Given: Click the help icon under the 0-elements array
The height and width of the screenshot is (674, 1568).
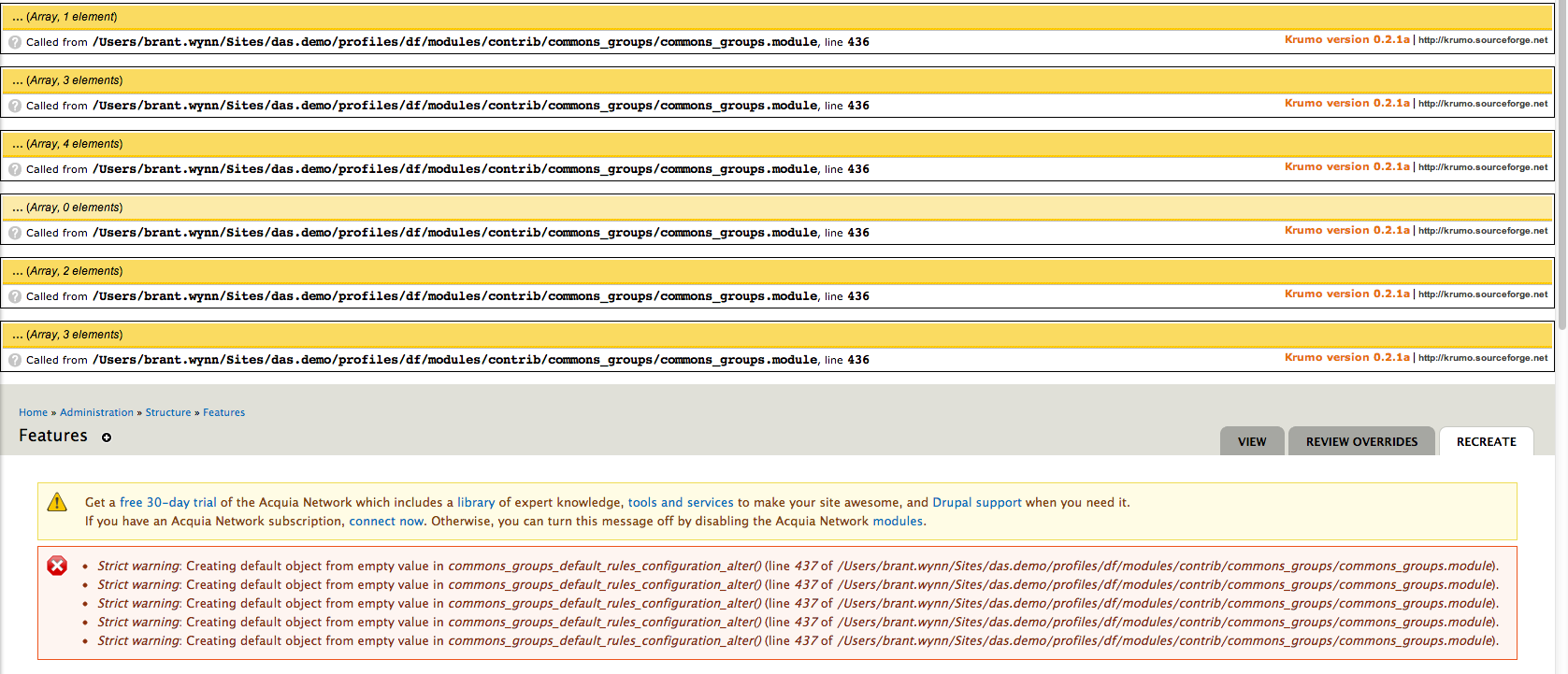Looking at the screenshot, I should (15, 233).
